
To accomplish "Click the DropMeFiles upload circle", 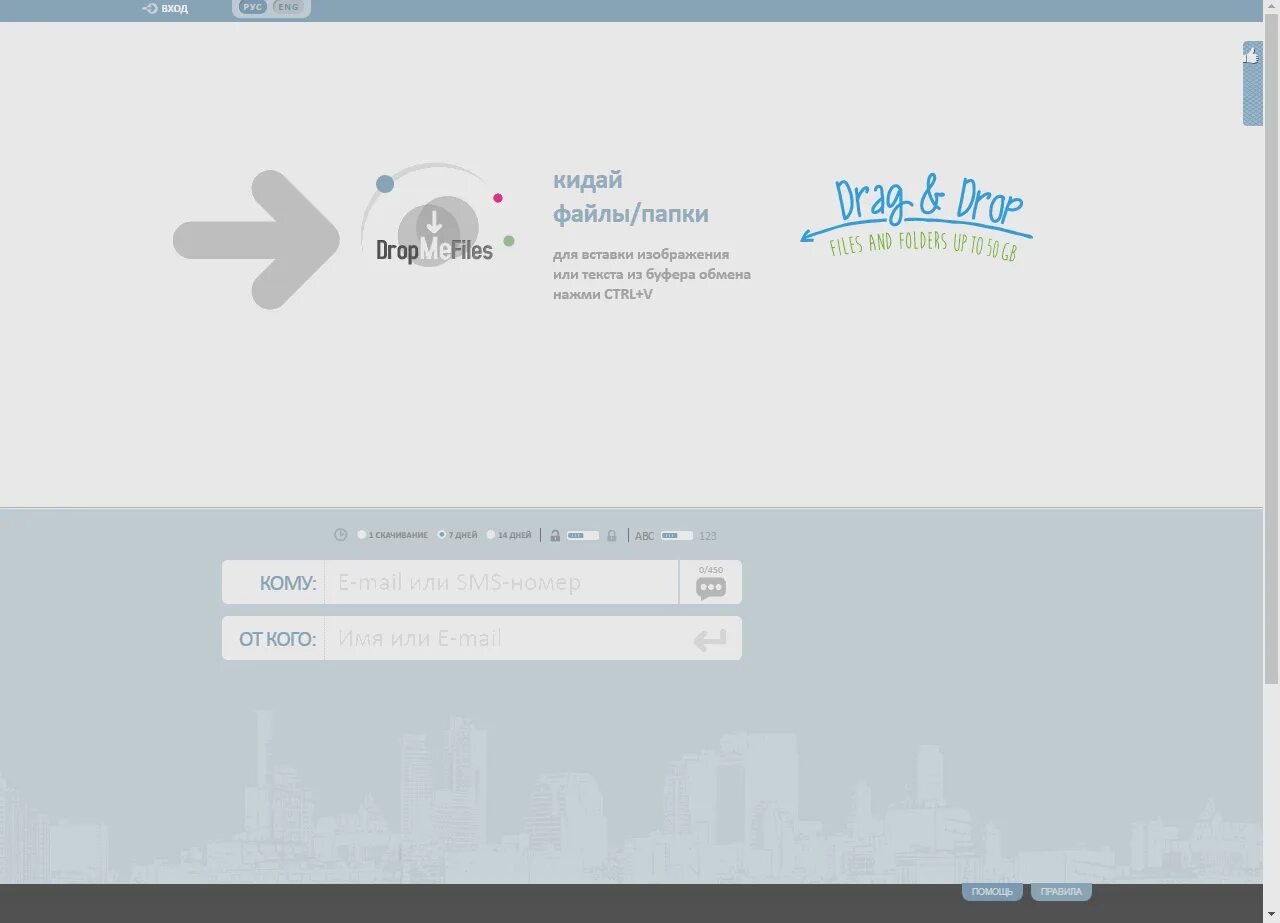I will click(437, 233).
